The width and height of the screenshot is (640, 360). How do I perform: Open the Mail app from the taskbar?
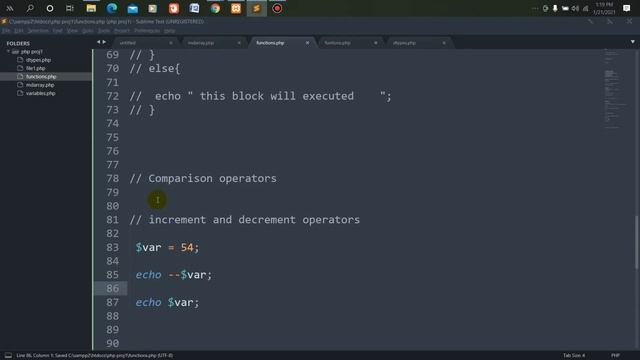pyautogui.click(x=132, y=8)
